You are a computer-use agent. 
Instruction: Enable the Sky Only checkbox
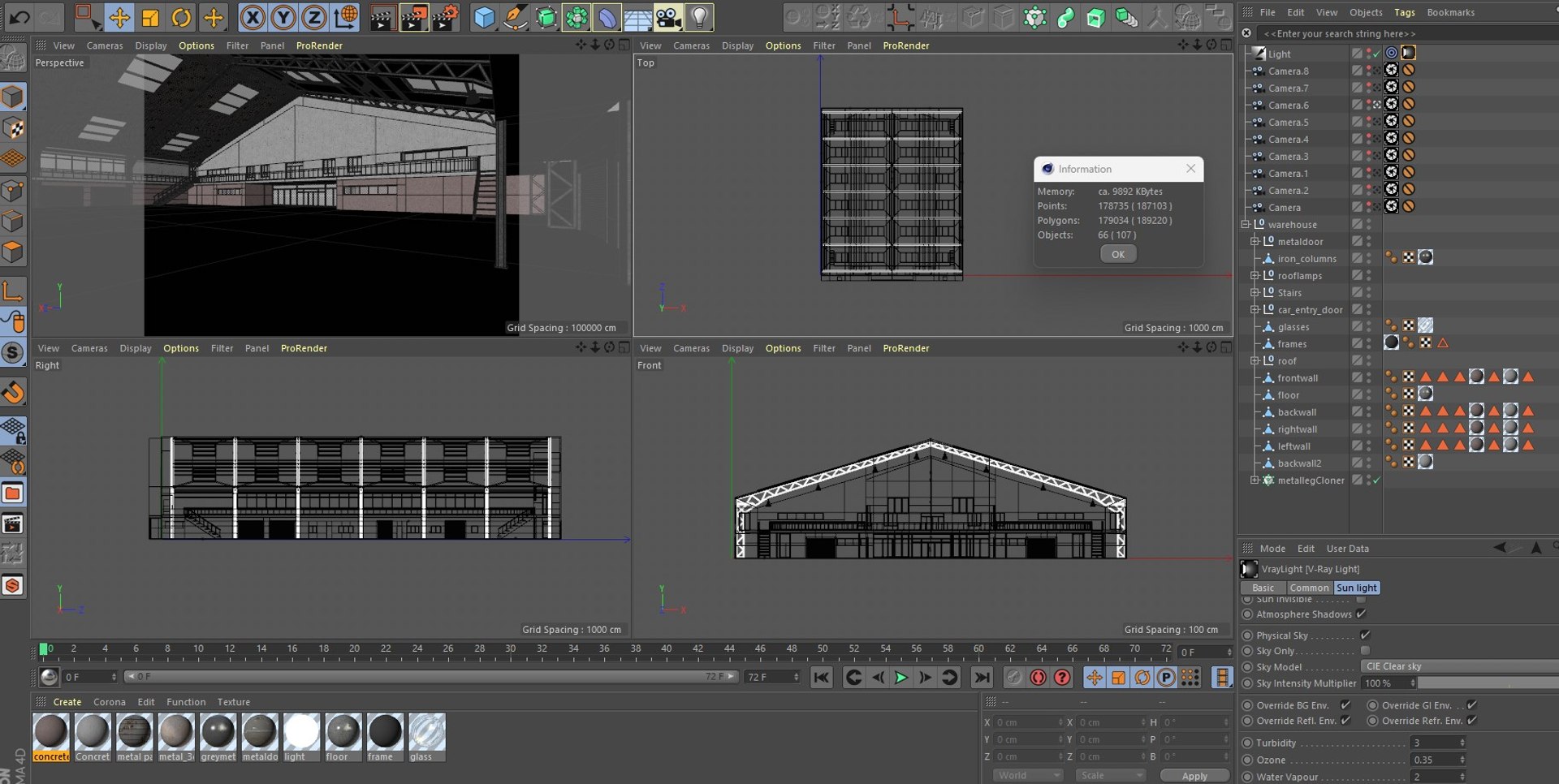point(1364,650)
